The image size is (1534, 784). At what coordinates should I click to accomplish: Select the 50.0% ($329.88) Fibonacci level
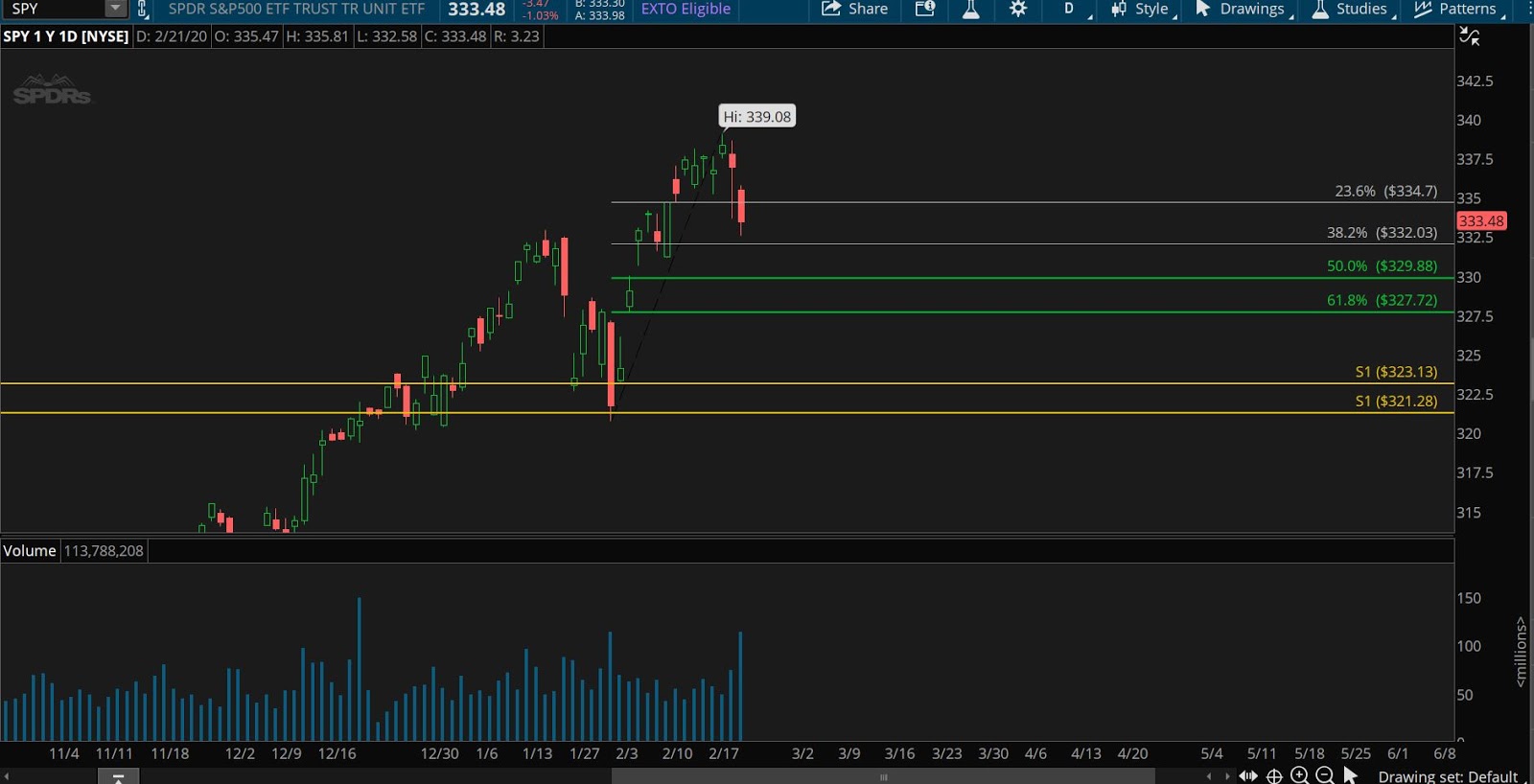[x=1382, y=265]
